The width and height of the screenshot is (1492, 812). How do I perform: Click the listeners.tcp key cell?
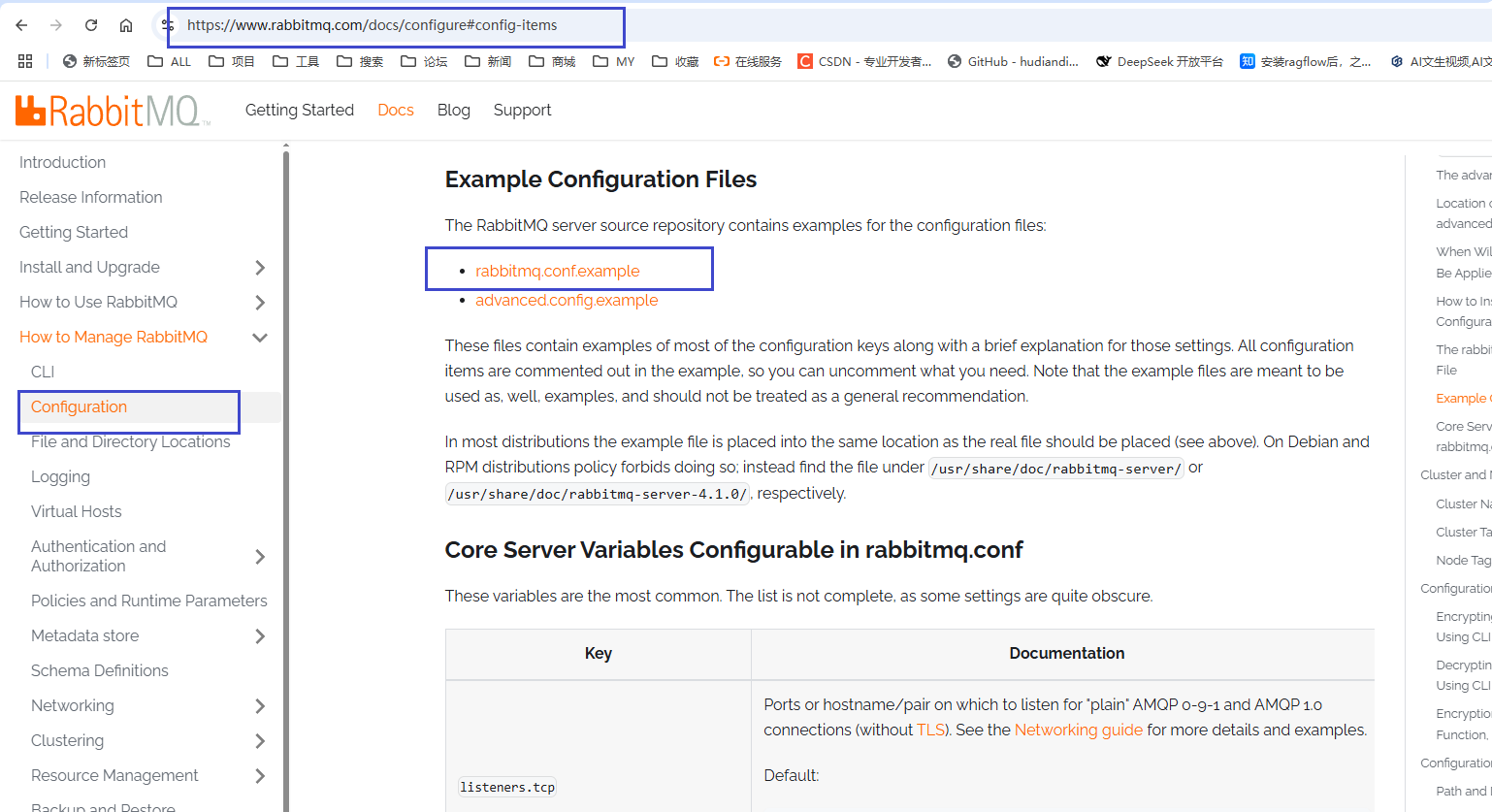point(507,787)
